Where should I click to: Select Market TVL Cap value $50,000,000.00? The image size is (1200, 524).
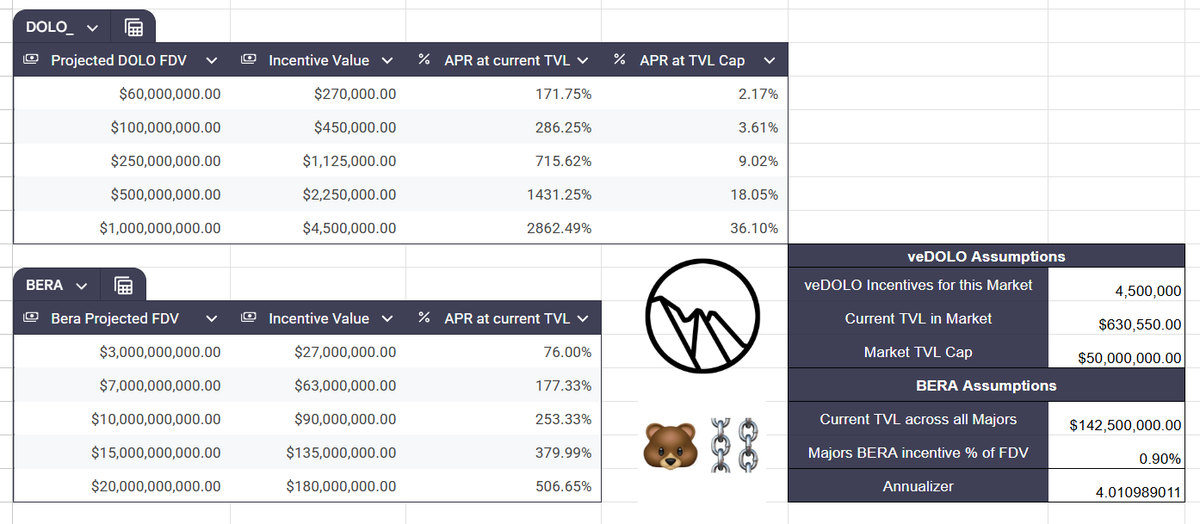(1117, 353)
